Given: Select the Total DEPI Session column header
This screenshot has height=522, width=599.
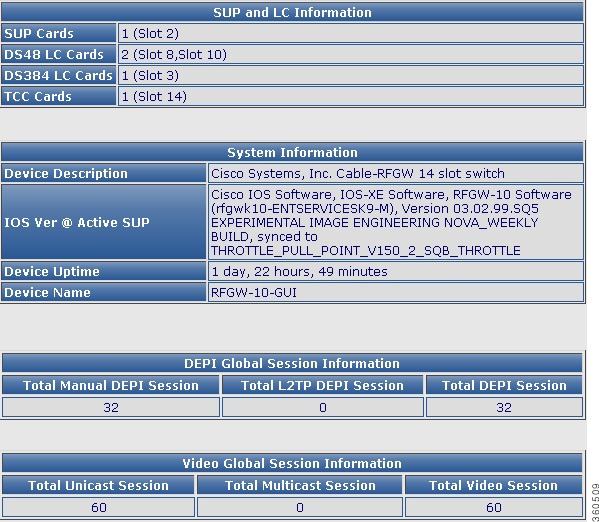Looking at the screenshot, I should tap(504, 385).
